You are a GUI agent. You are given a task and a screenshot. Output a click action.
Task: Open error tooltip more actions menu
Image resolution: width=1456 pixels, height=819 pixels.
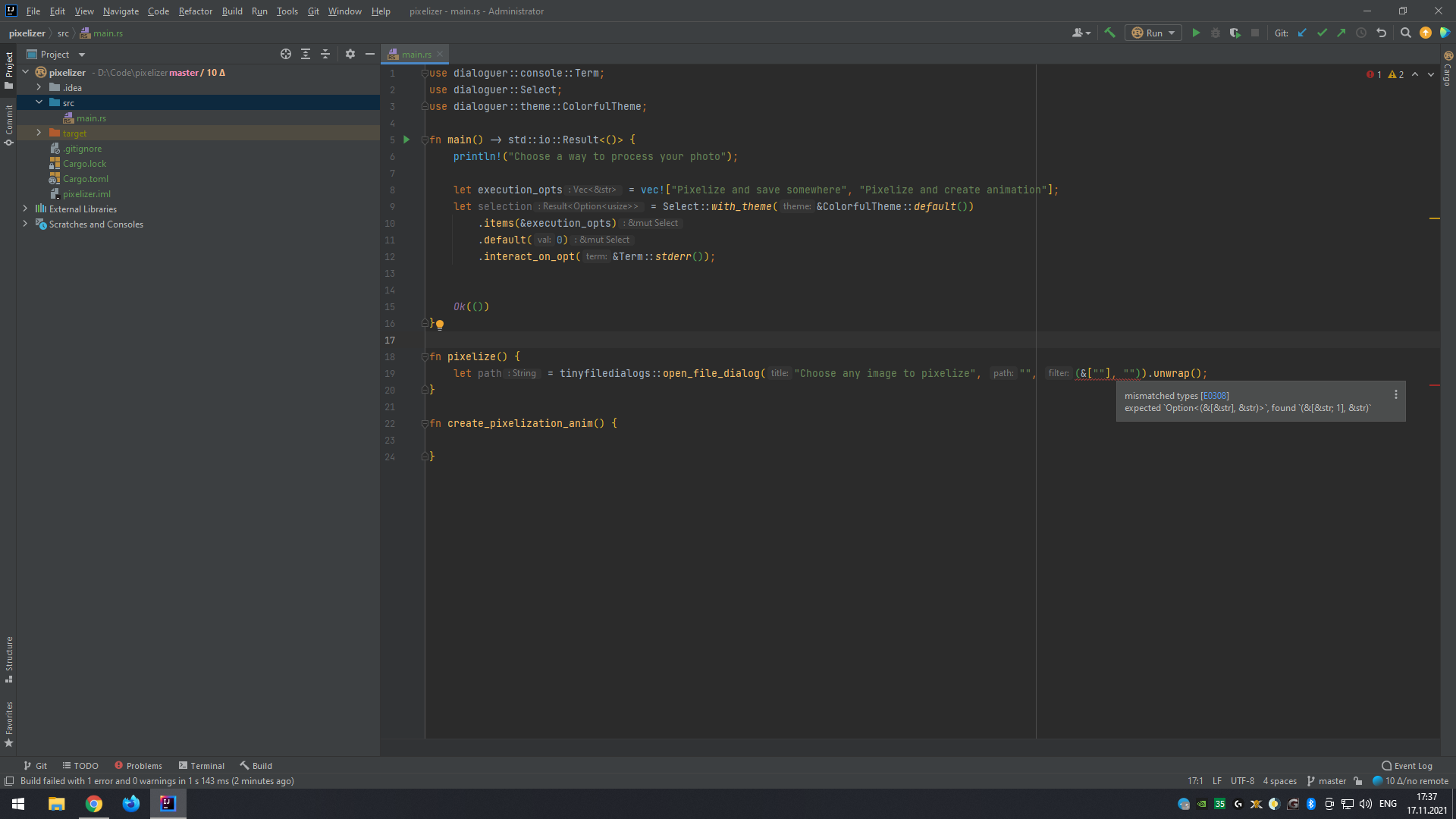[1396, 395]
